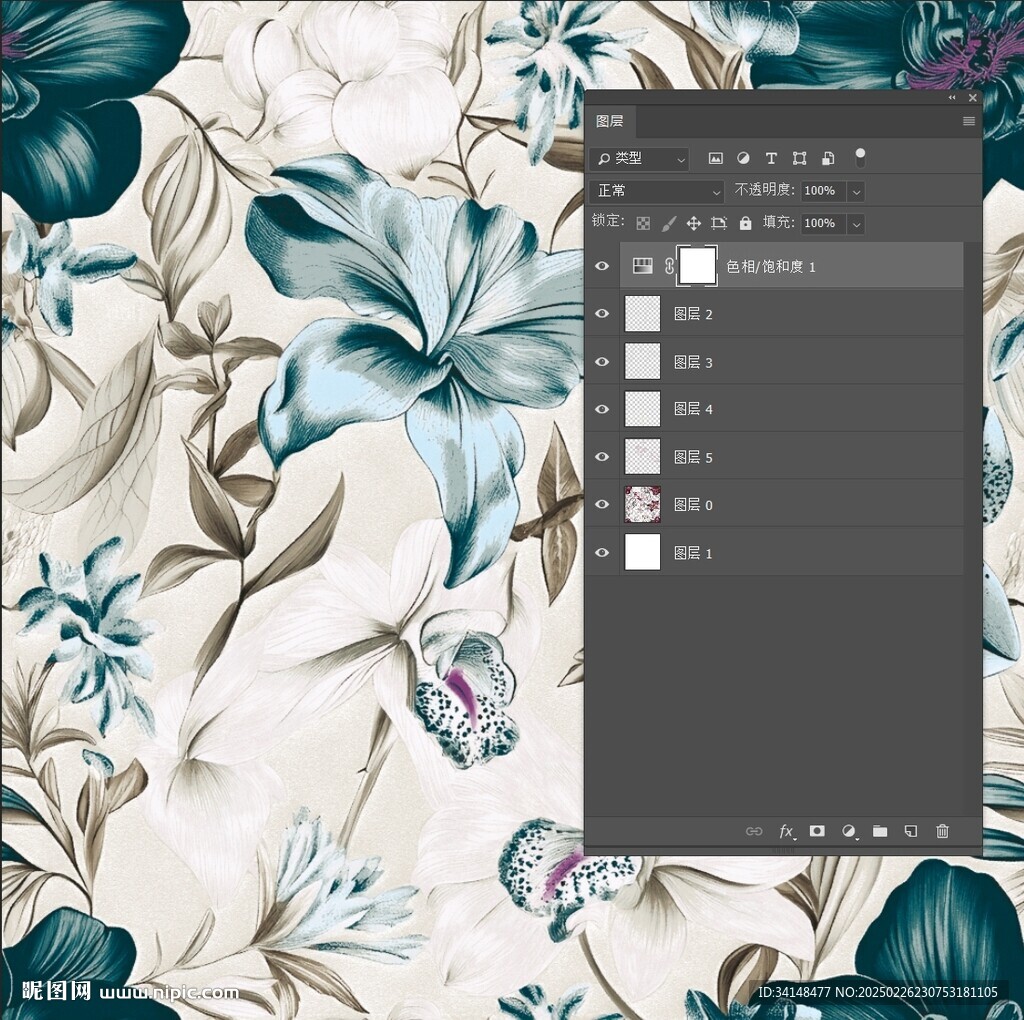This screenshot has height=1020, width=1024.
Task: Filter layers by shape icon
Action: pyautogui.click(x=799, y=159)
